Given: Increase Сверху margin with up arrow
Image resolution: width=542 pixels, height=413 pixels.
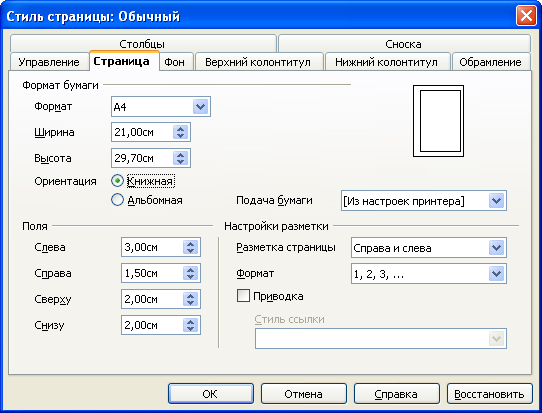Looking at the screenshot, I should click(190, 295).
